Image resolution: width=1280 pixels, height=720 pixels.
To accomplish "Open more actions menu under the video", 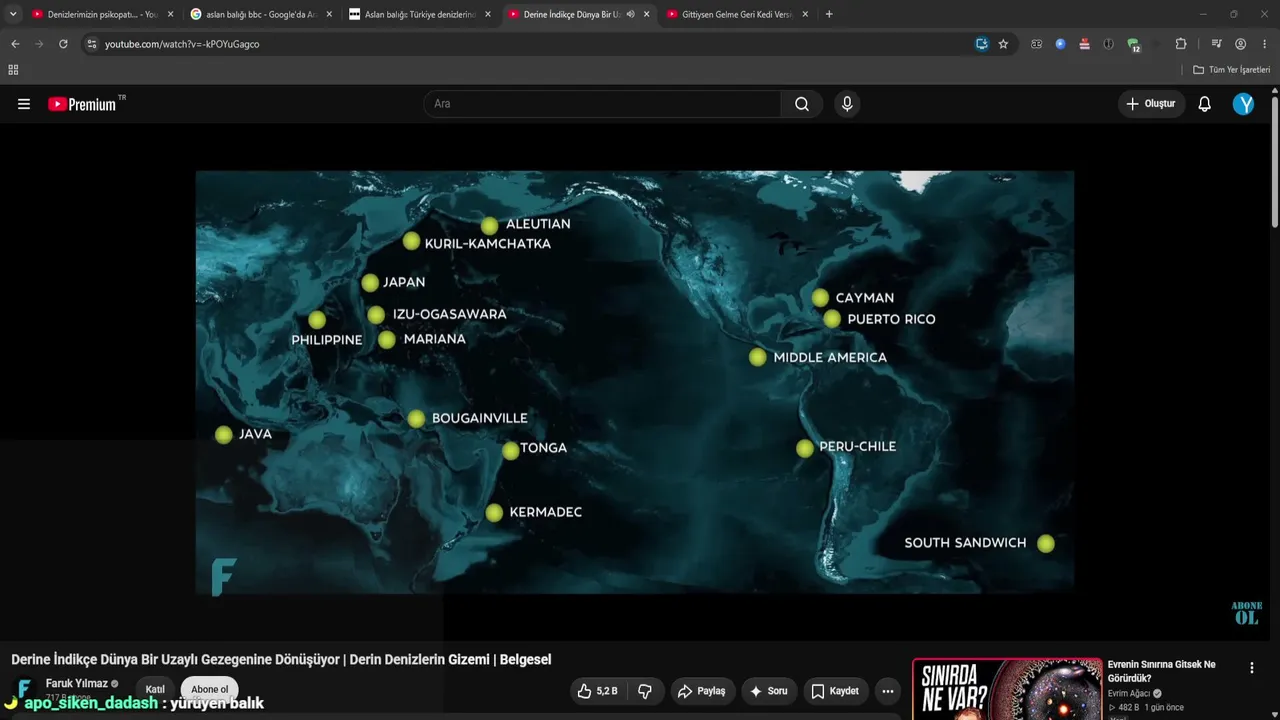I will (887, 691).
